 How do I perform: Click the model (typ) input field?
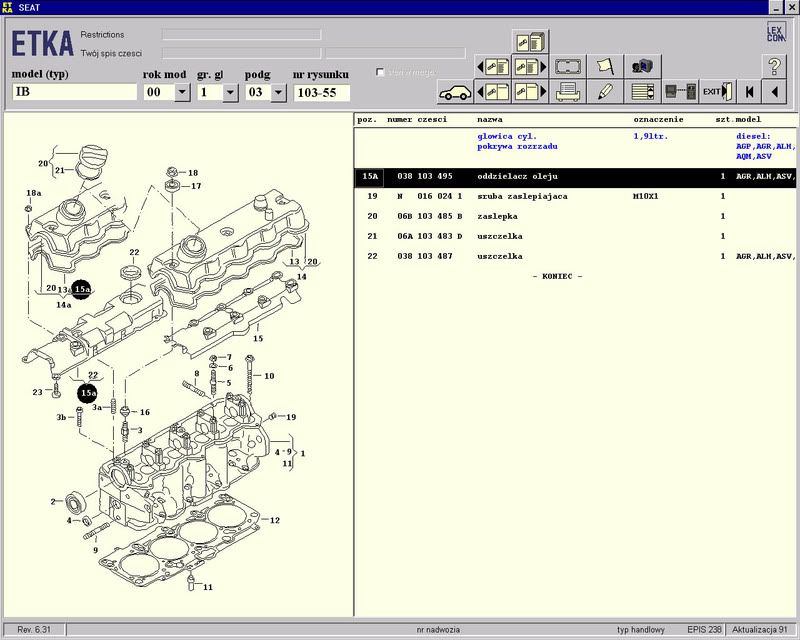pos(74,92)
